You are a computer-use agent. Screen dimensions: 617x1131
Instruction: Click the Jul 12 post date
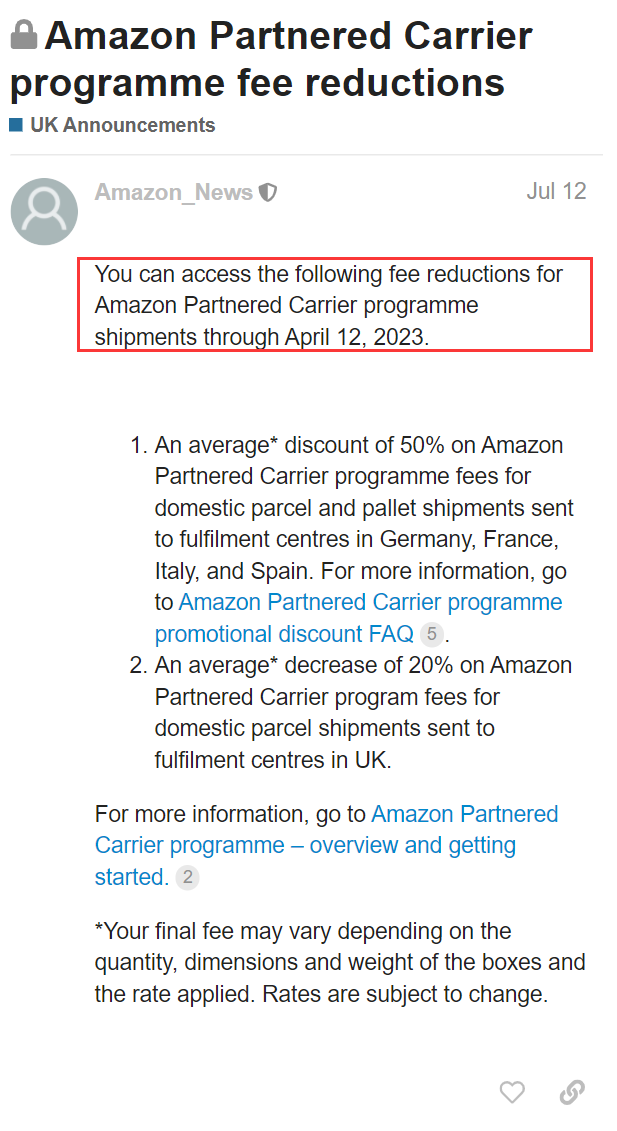coord(556,191)
